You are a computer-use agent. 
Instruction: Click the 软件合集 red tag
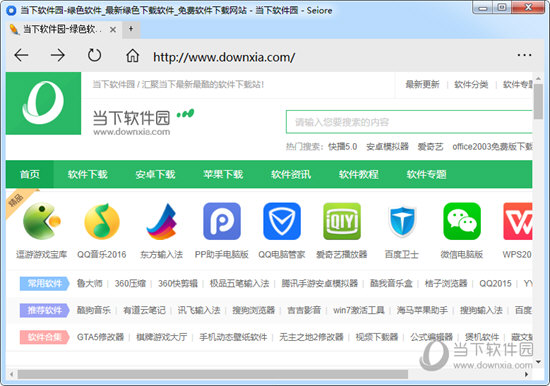coord(44,337)
